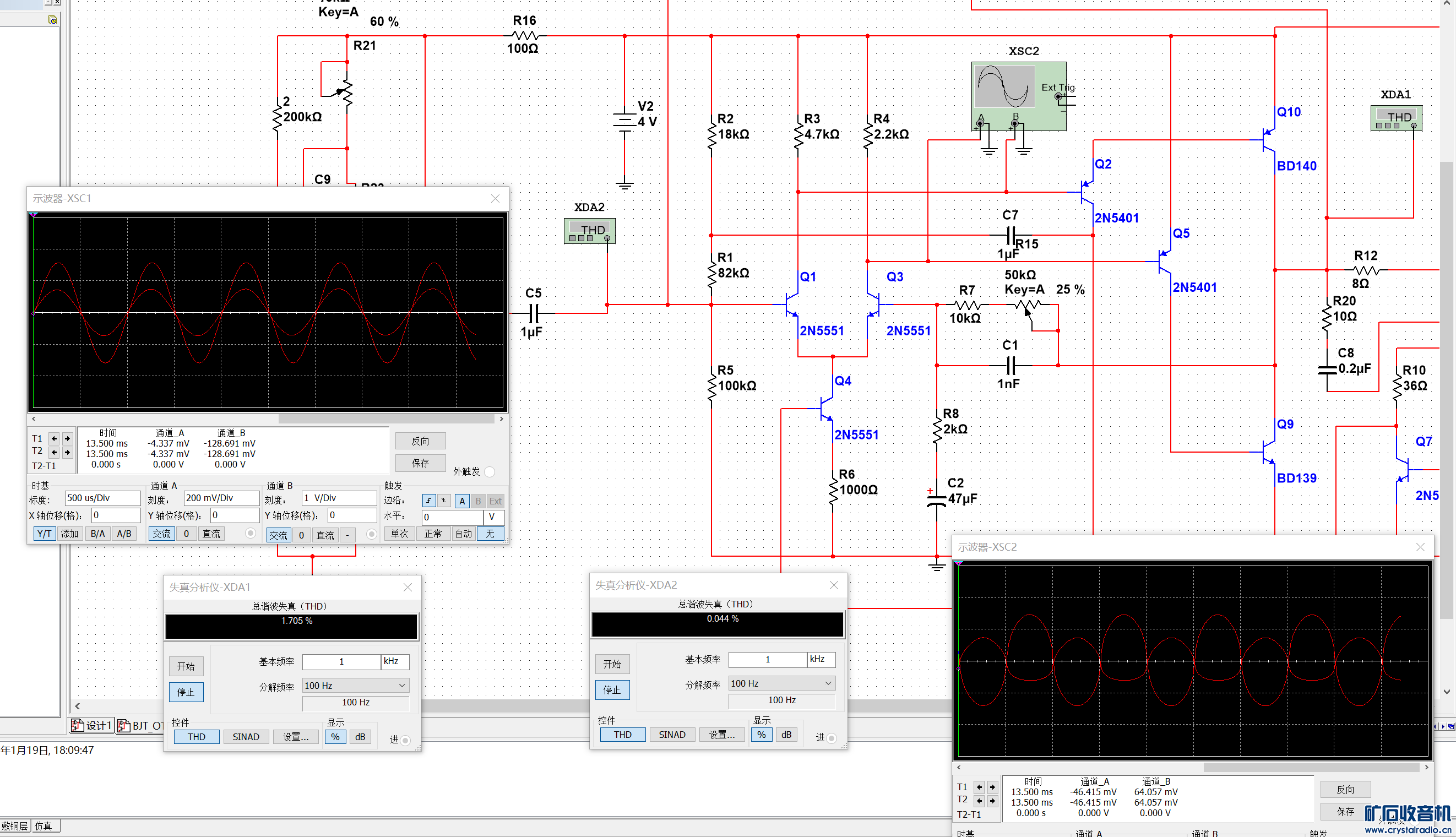The width and height of the screenshot is (1456, 837).
Task: Click the 标度 timebase field showing 500 us/Div
Action: point(103,498)
